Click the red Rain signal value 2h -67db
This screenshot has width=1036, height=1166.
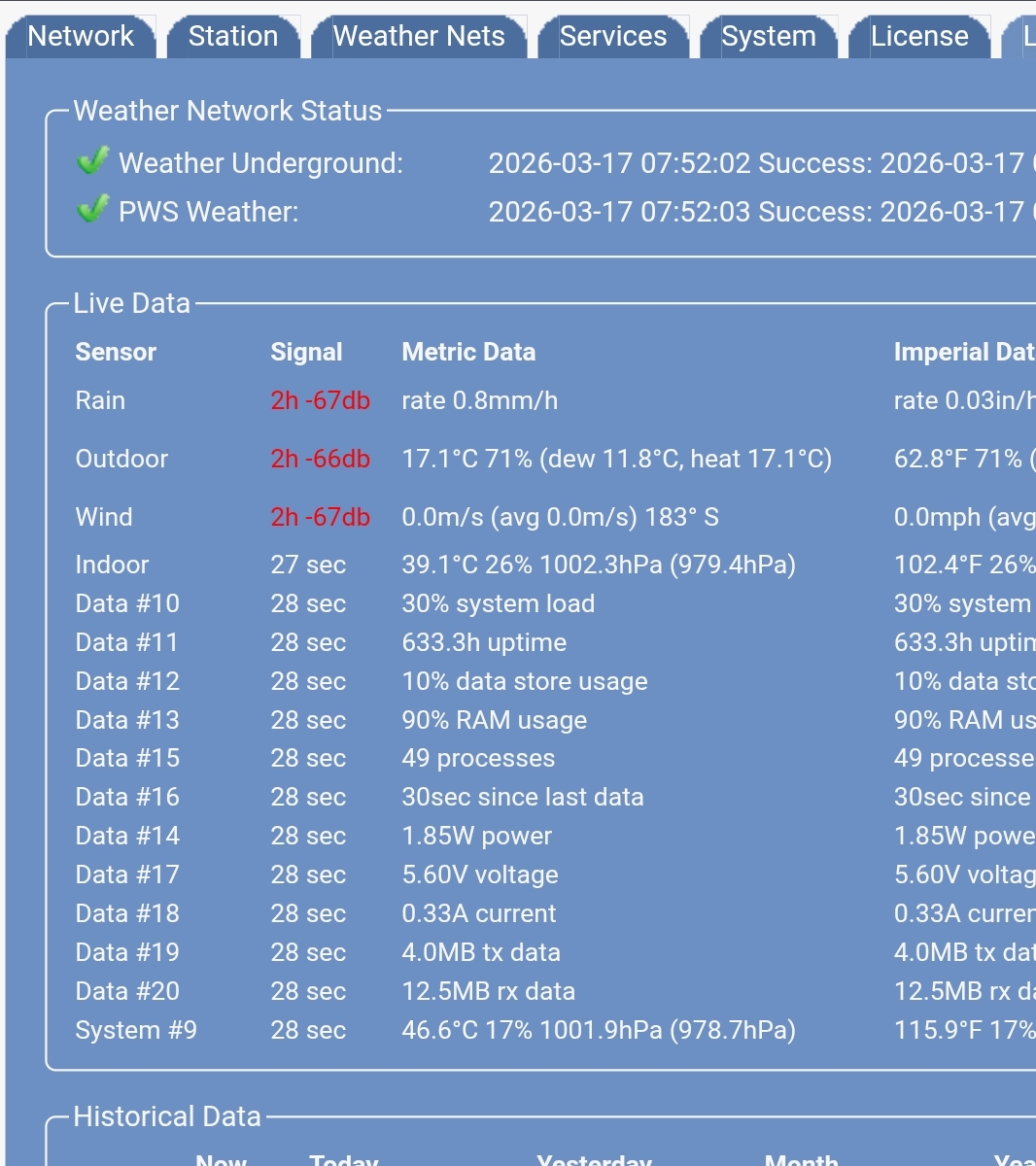click(x=321, y=400)
